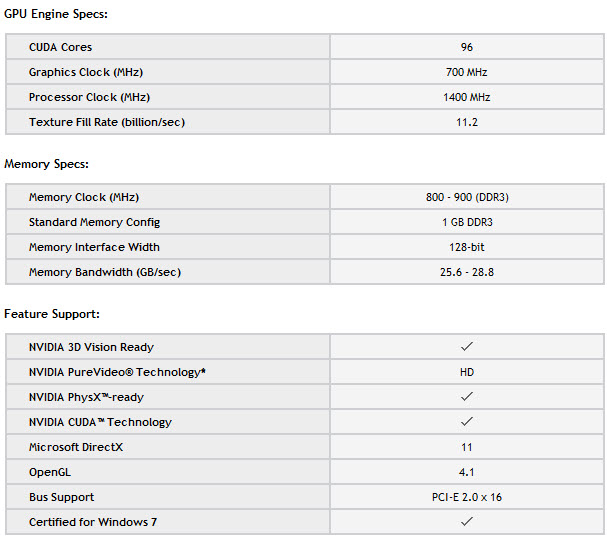607x553 pixels.
Task: Click the NVIDIA PhysX-ready checkmark
Action: pos(467,397)
